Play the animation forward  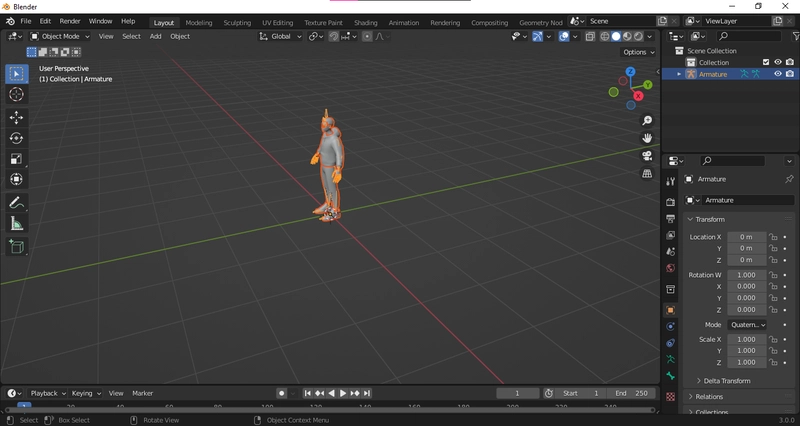coord(343,393)
